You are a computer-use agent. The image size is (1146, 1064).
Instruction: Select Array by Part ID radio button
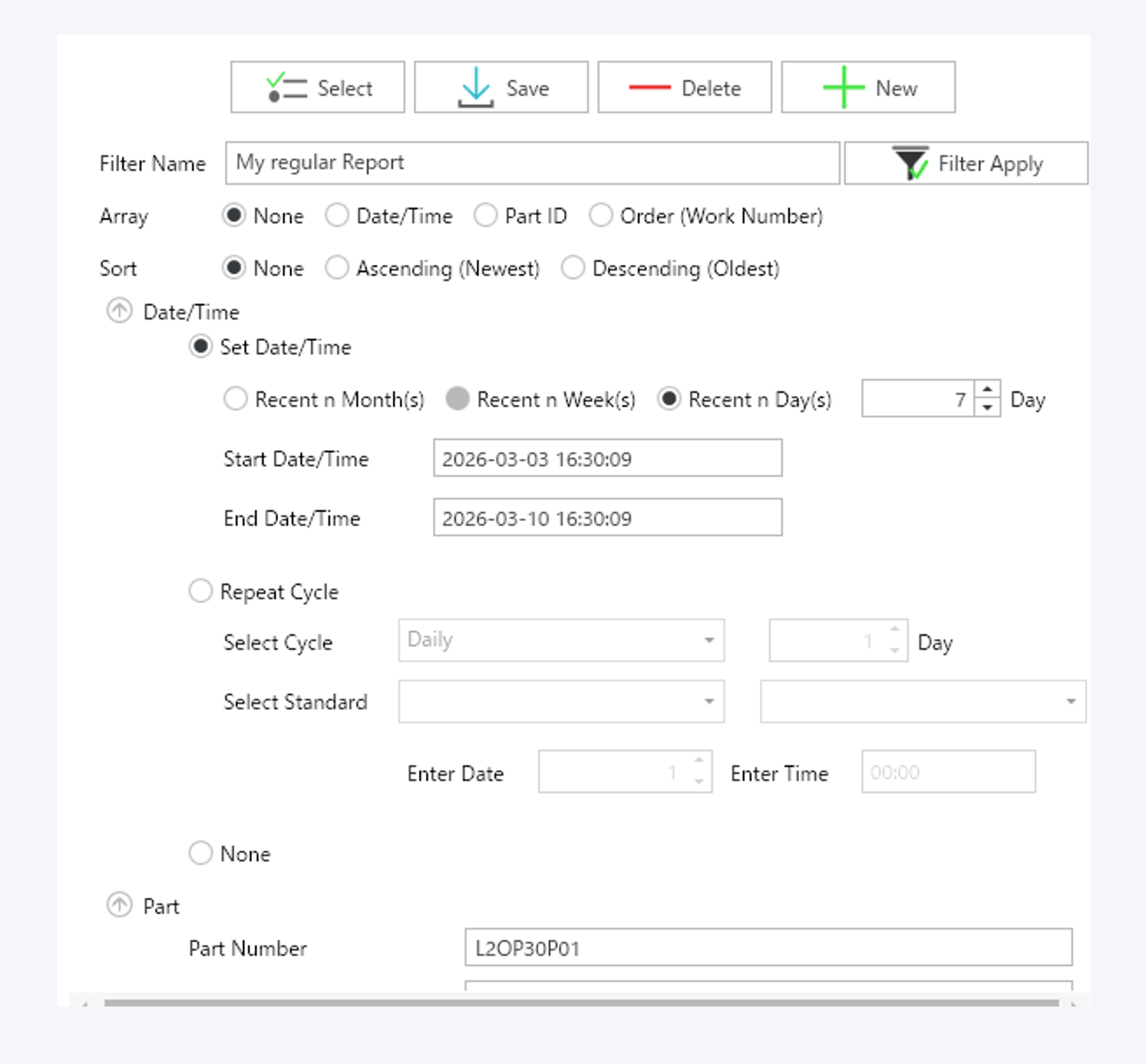pos(485,216)
